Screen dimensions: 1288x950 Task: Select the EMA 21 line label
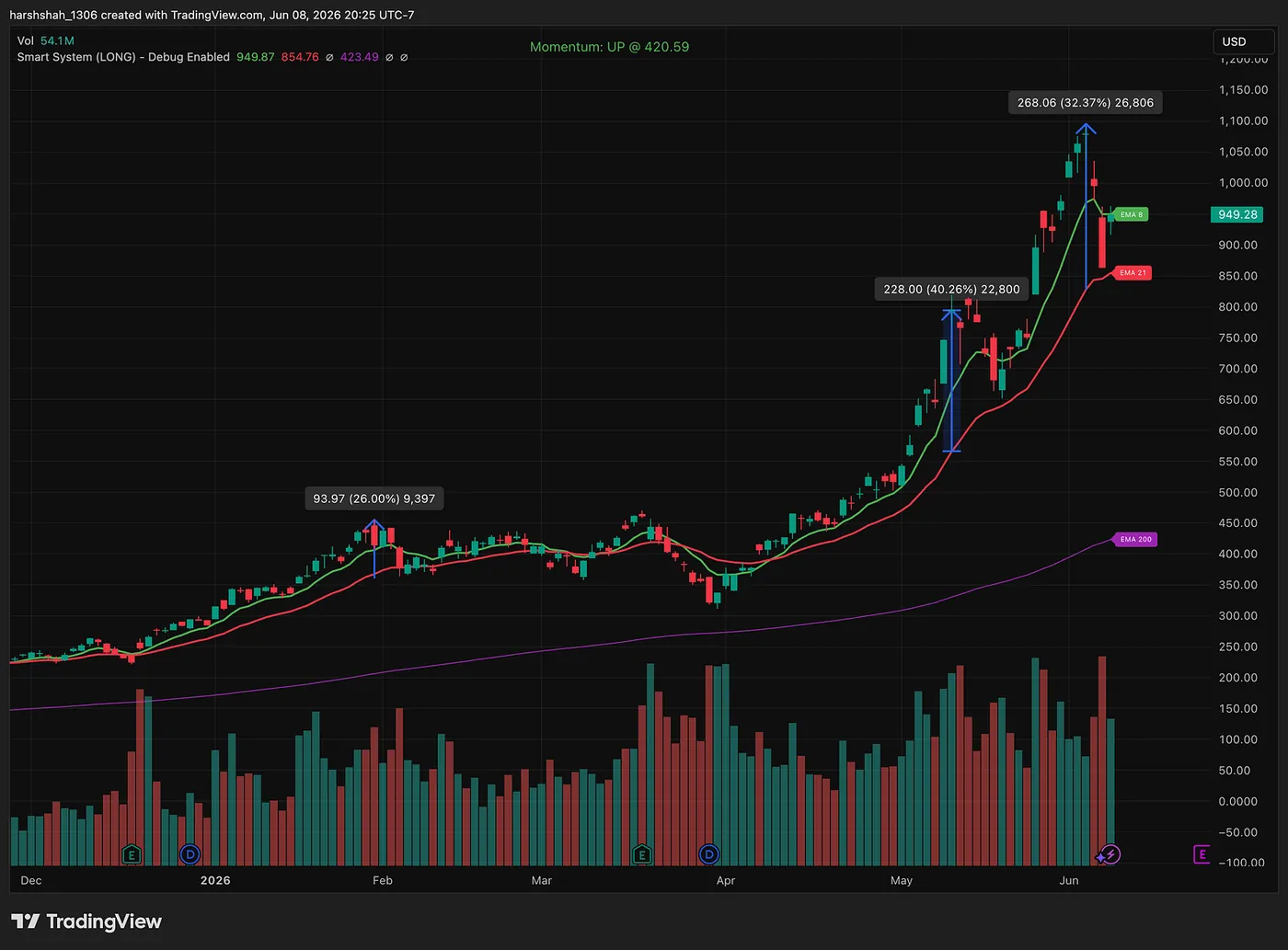point(1133,273)
